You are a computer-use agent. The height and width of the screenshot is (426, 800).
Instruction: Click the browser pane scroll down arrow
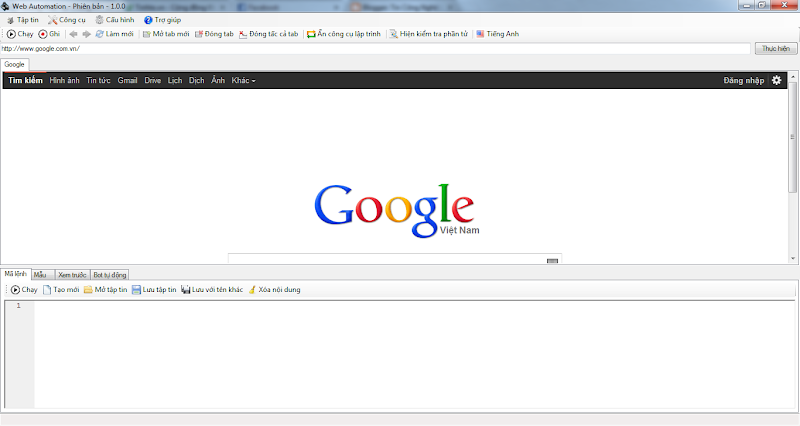(x=793, y=259)
